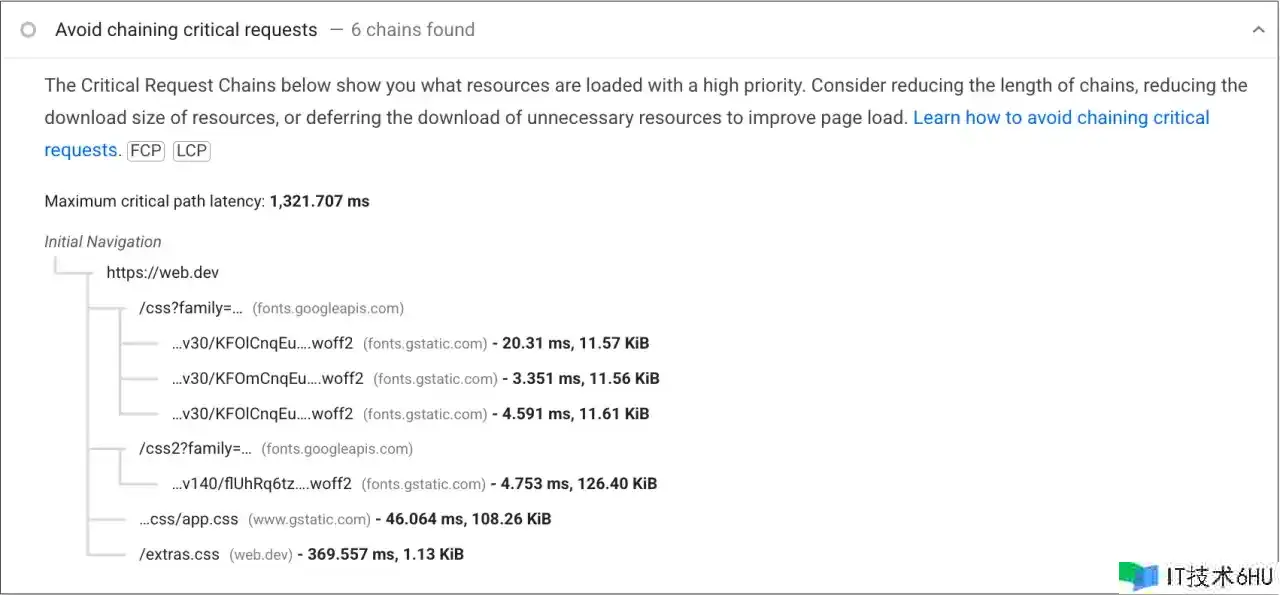Click the maximum critical path latency value
The image size is (1280, 595).
319,201
